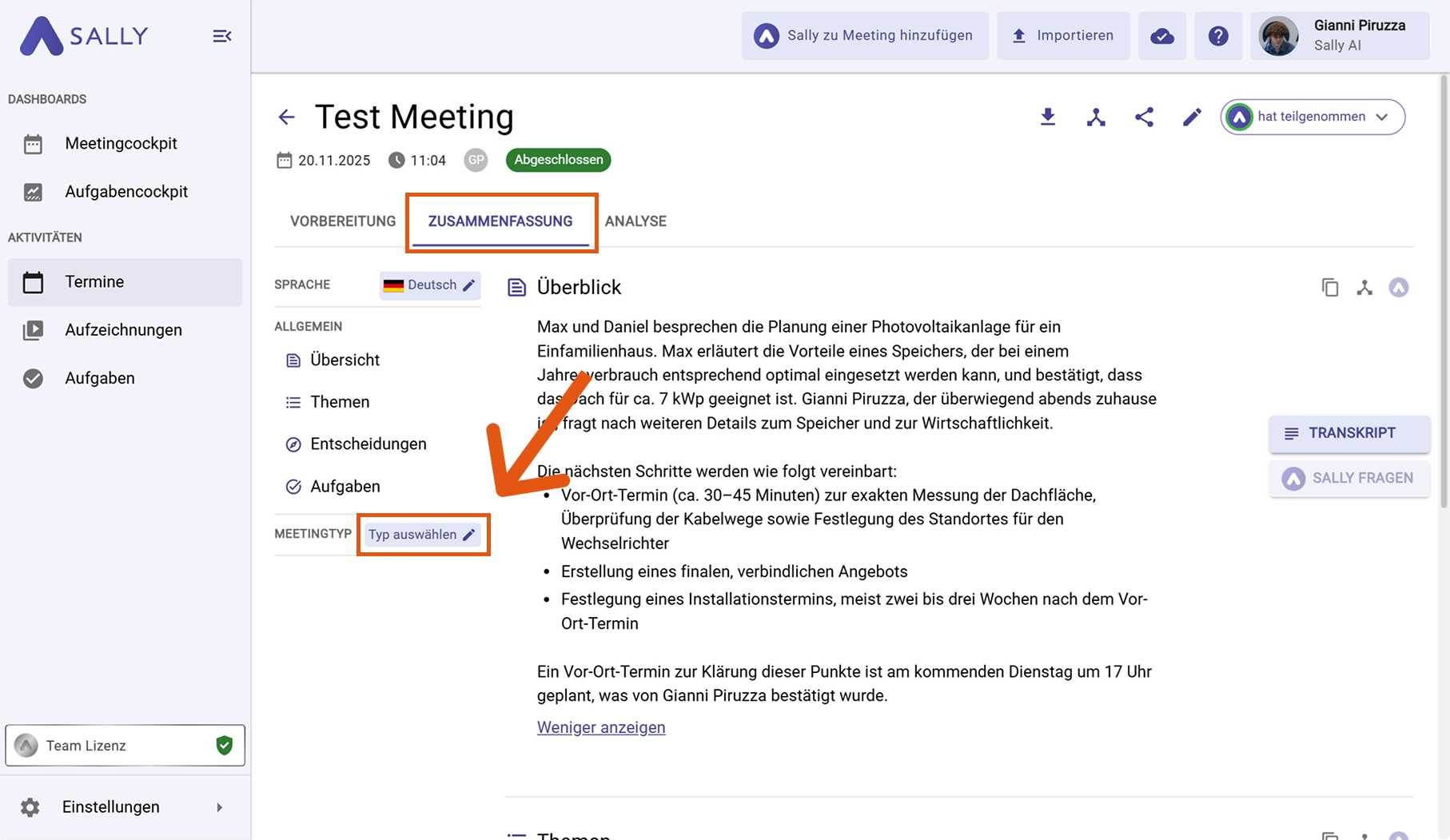Copy the Überblick section with copy icon
The width and height of the screenshot is (1450, 840).
1330,288
